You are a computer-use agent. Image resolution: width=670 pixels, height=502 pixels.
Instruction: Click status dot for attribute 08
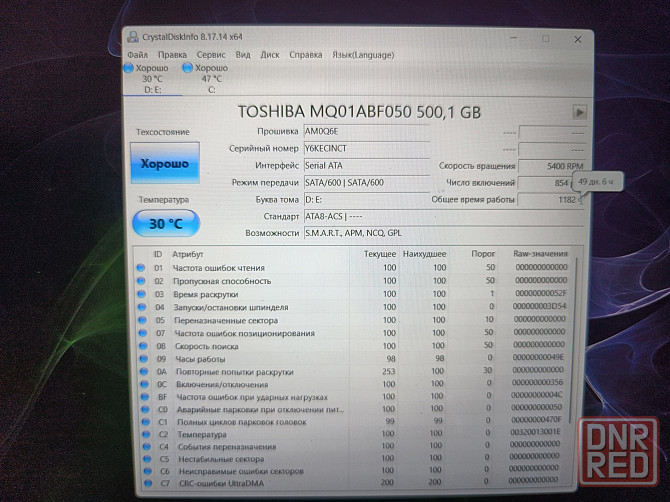point(144,346)
